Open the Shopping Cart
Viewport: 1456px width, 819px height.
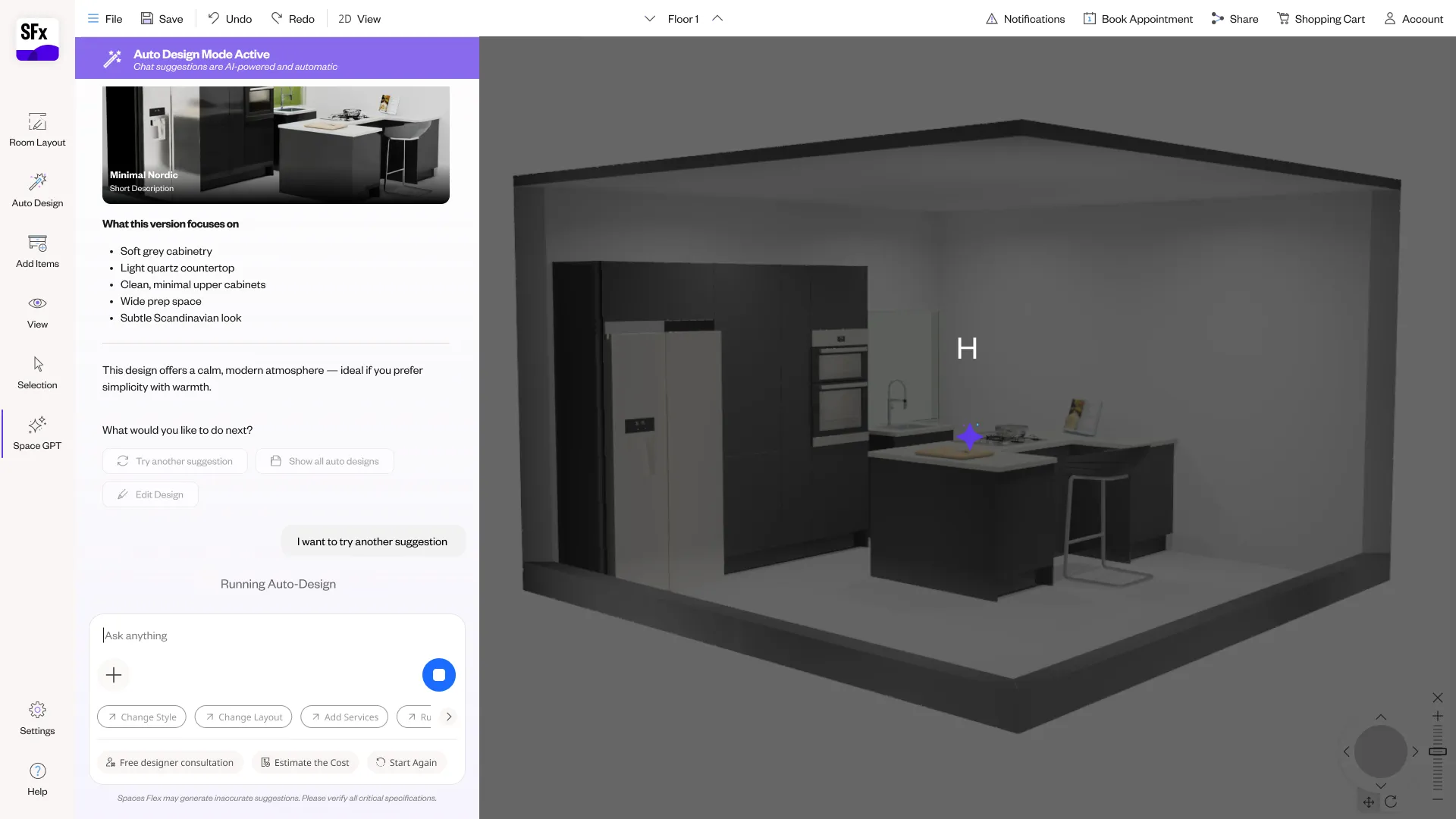pyautogui.click(x=1321, y=18)
